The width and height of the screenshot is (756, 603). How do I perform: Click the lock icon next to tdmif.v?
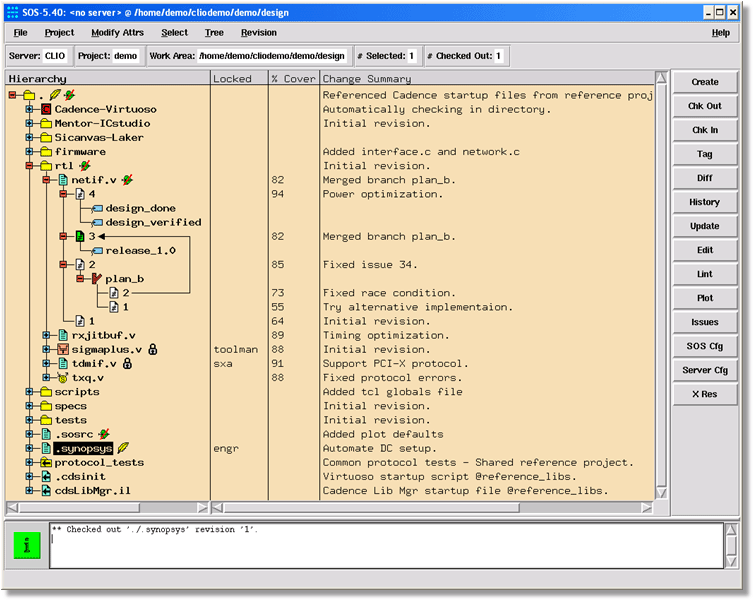pyautogui.click(x=127, y=363)
